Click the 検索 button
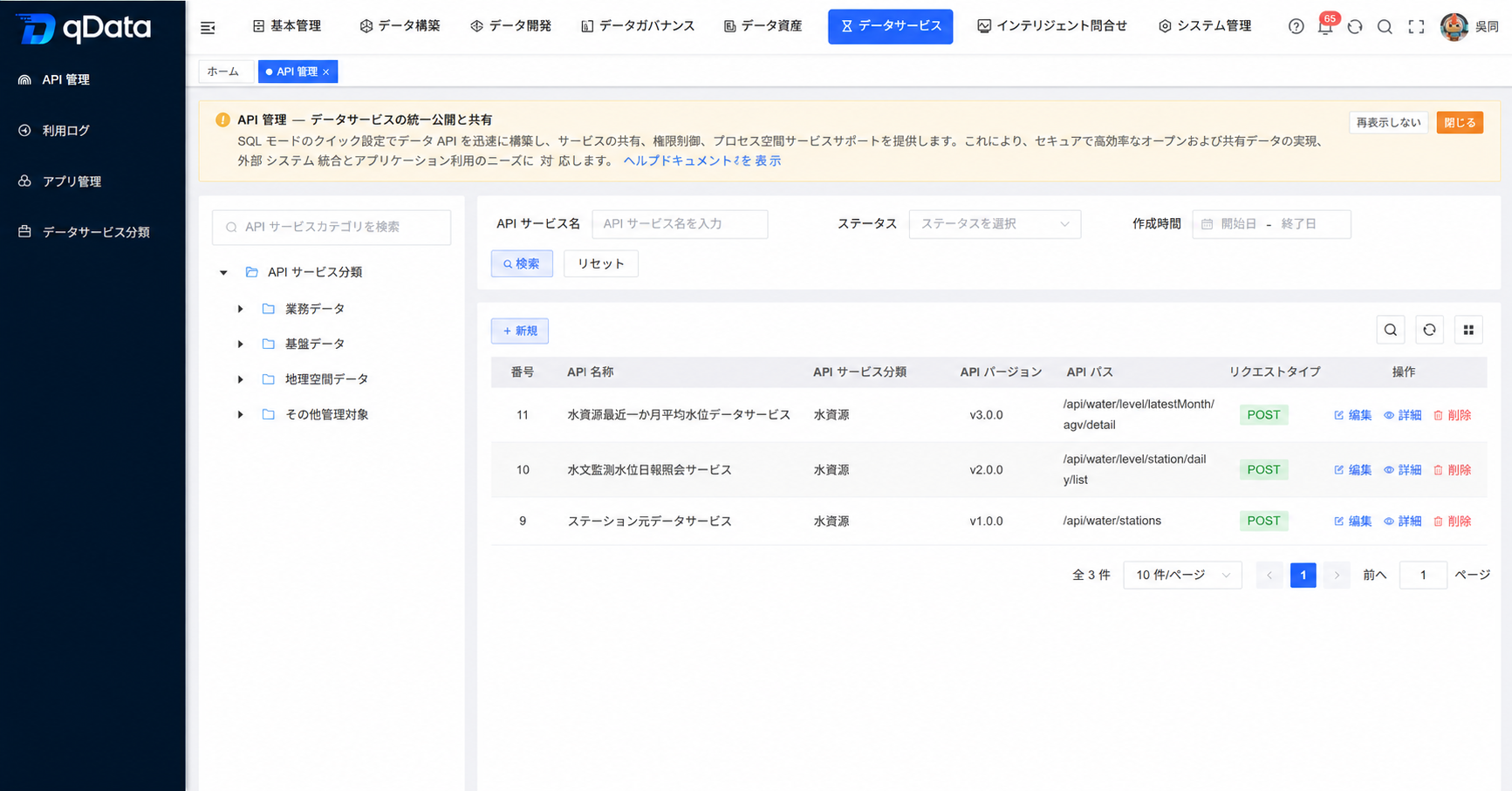This screenshot has width=1512, height=791. coord(522,263)
